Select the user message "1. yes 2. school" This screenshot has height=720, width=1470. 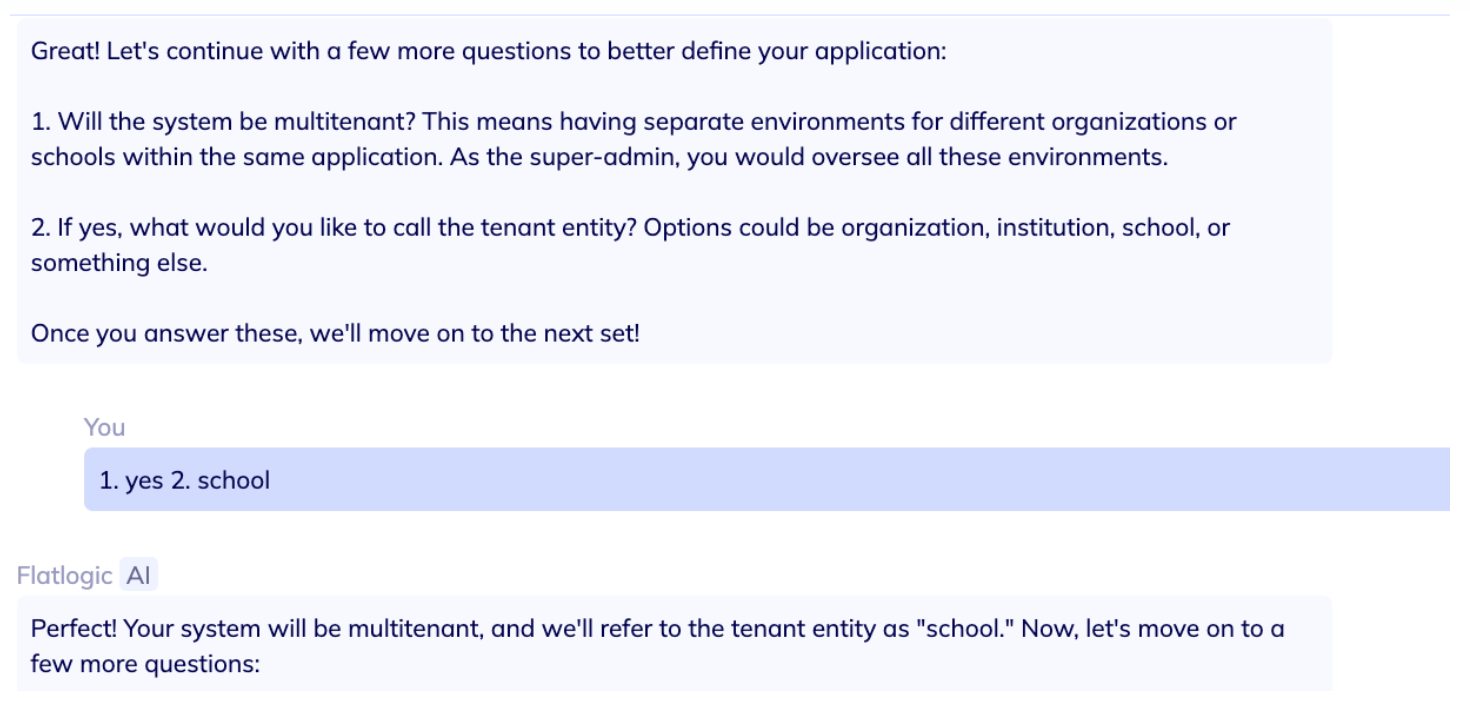(184, 480)
